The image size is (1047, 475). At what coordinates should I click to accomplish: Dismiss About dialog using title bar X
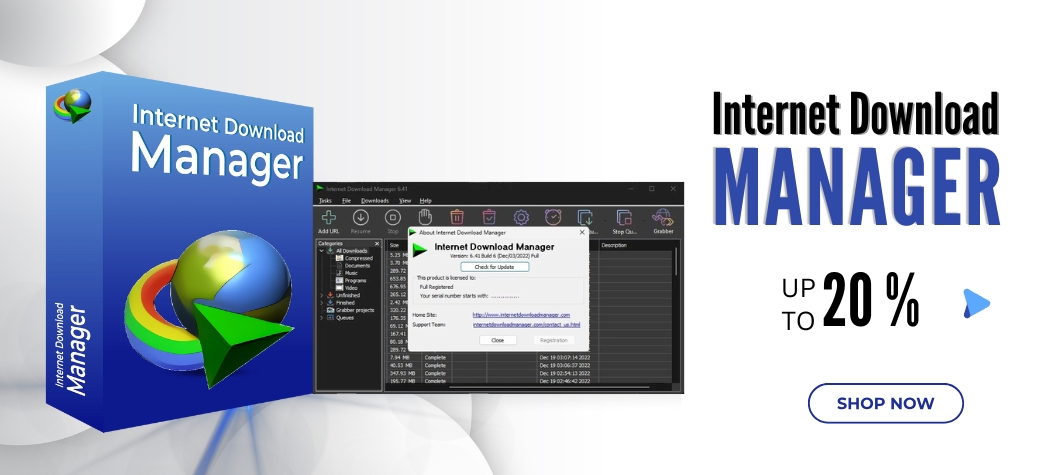(x=582, y=232)
